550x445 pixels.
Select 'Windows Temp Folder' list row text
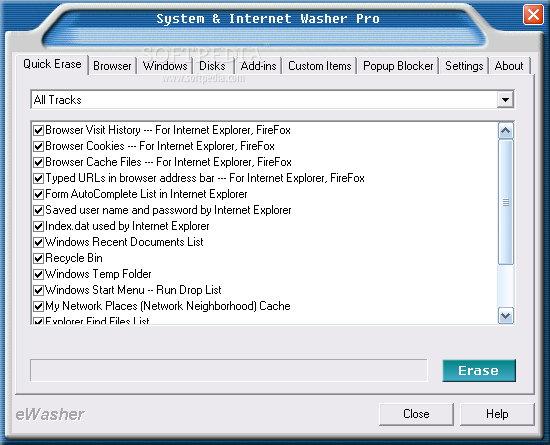pyautogui.click(x=98, y=274)
